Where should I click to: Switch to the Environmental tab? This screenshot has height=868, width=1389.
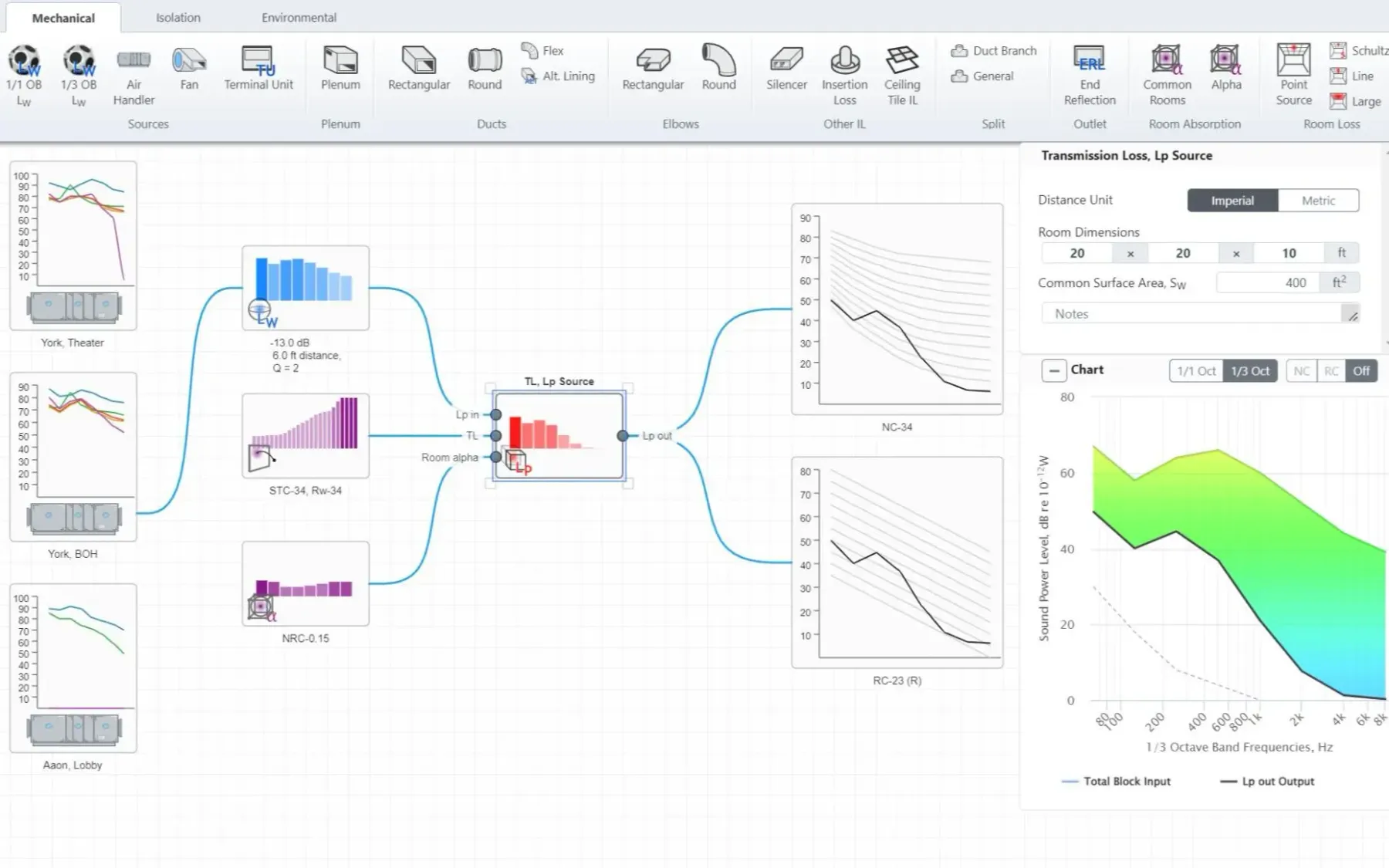click(299, 18)
